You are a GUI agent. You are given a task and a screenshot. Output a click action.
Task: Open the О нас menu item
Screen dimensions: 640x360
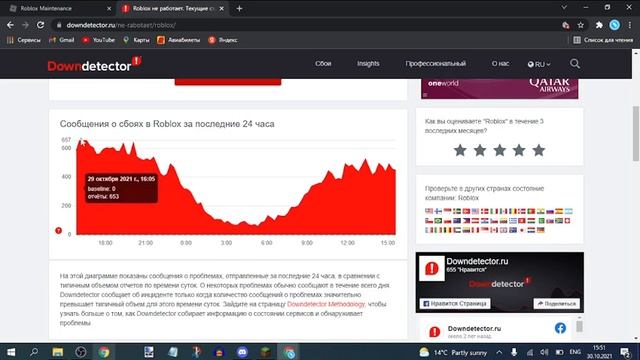pyautogui.click(x=500, y=64)
